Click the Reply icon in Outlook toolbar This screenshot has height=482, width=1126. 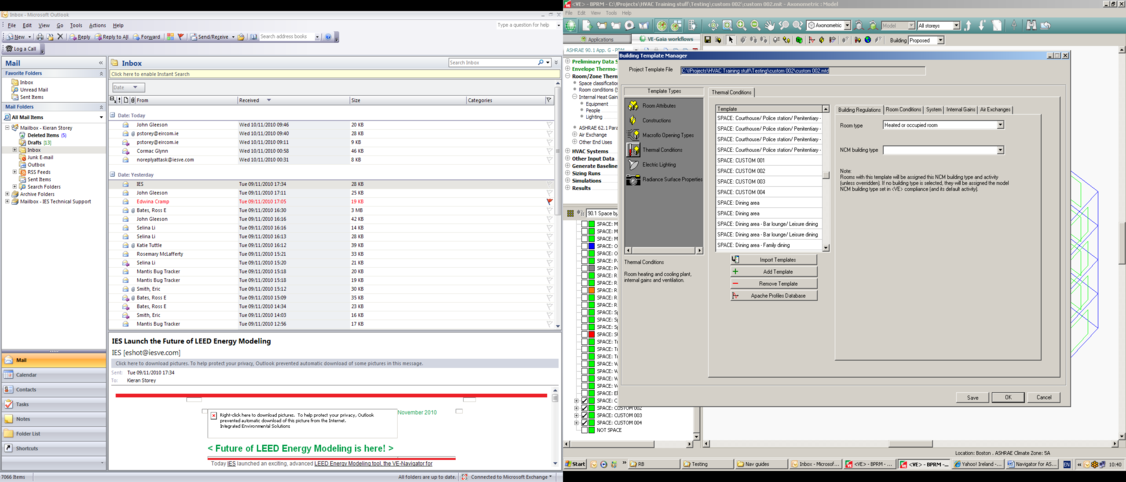(x=80, y=37)
